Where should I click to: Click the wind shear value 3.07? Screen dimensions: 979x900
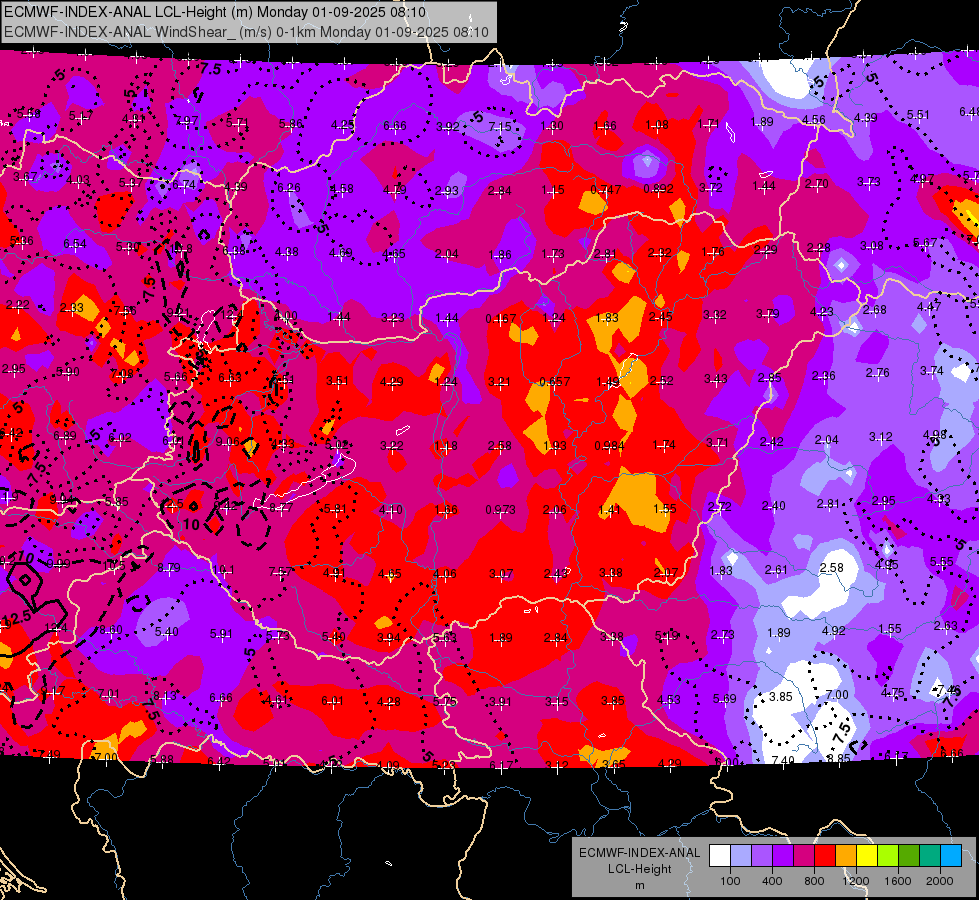[x=501, y=573]
